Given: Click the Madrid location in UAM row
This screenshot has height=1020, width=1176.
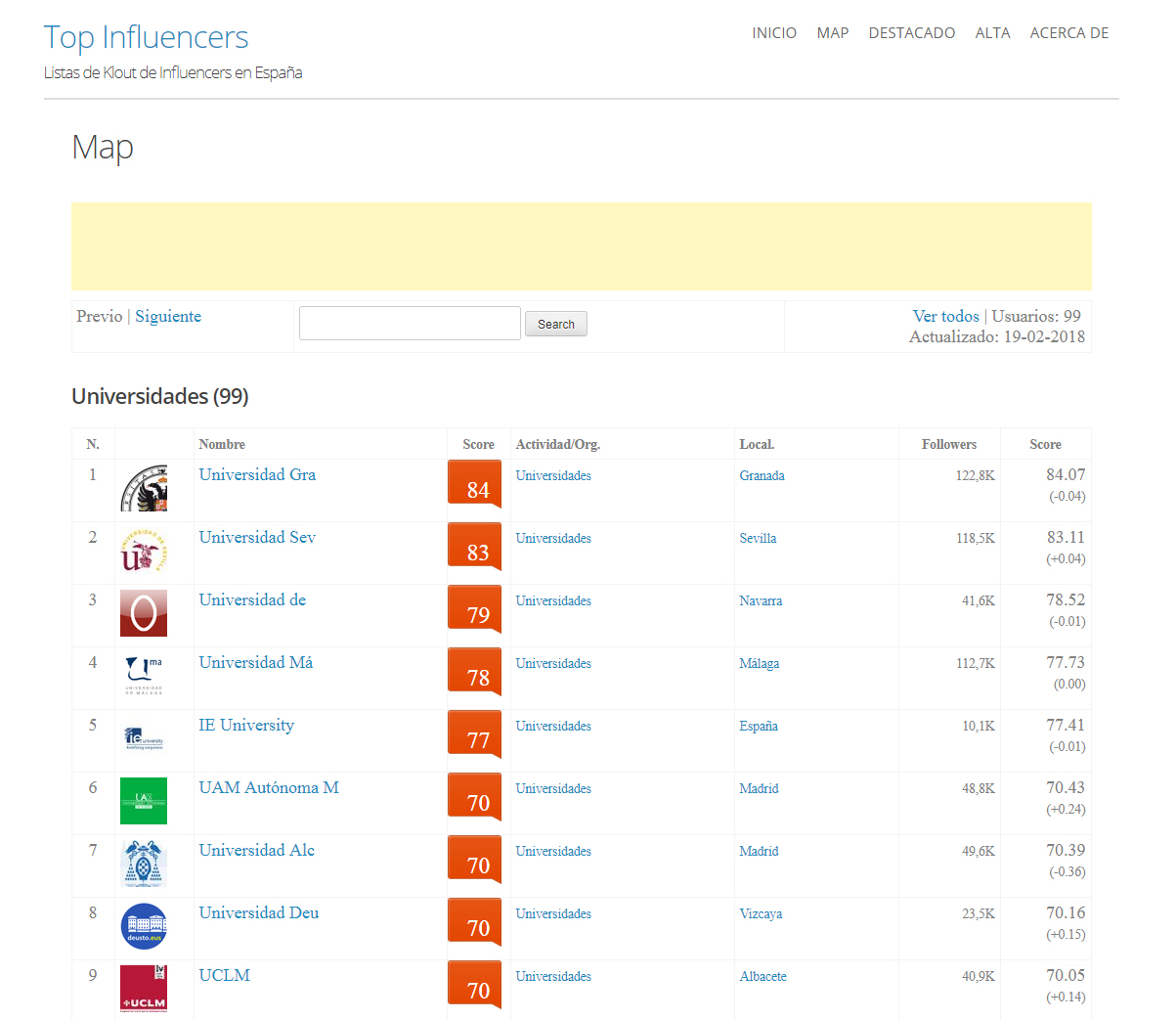Looking at the screenshot, I should point(759,788).
